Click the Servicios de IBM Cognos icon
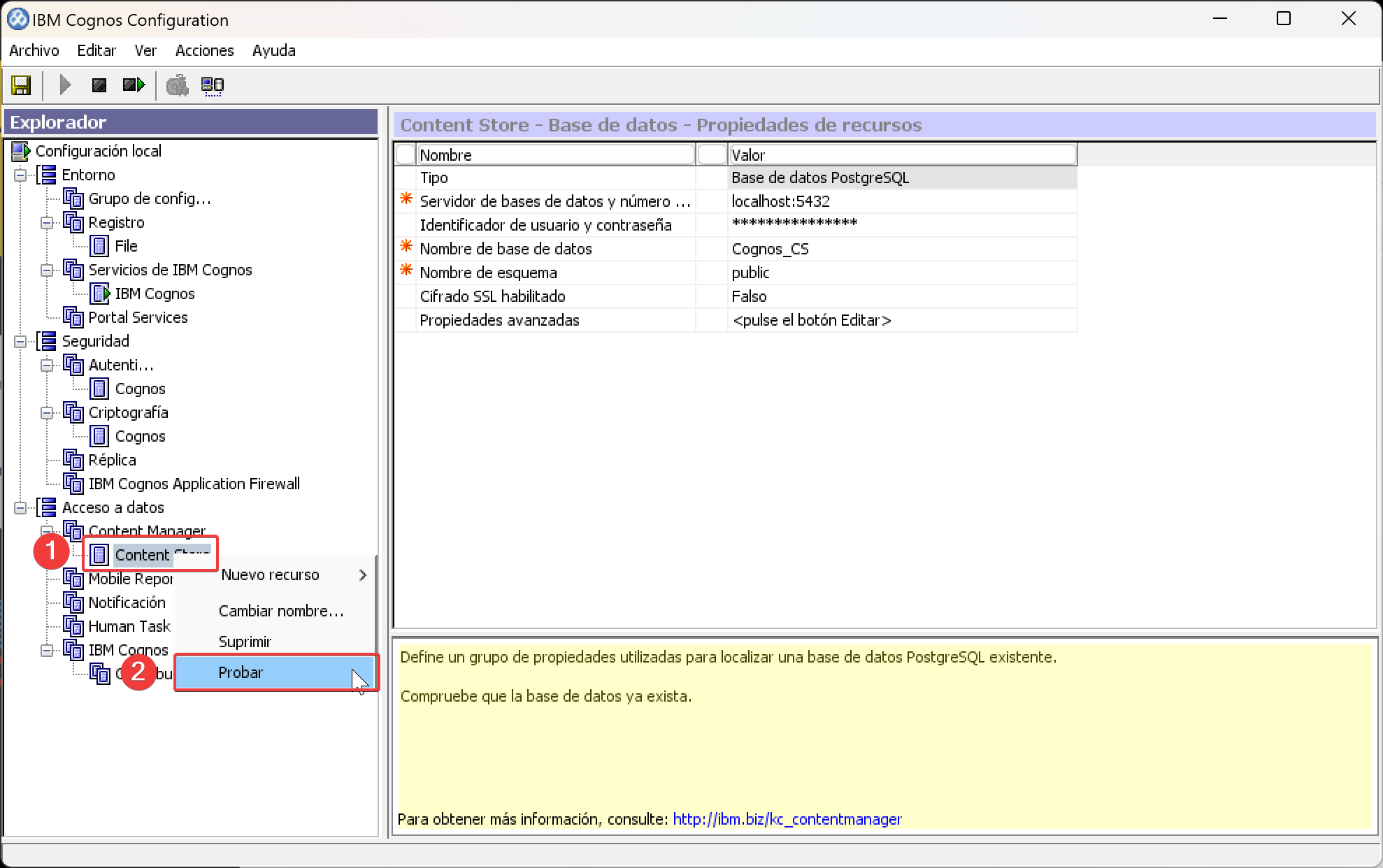1383x868 pixels. (73, 270)
